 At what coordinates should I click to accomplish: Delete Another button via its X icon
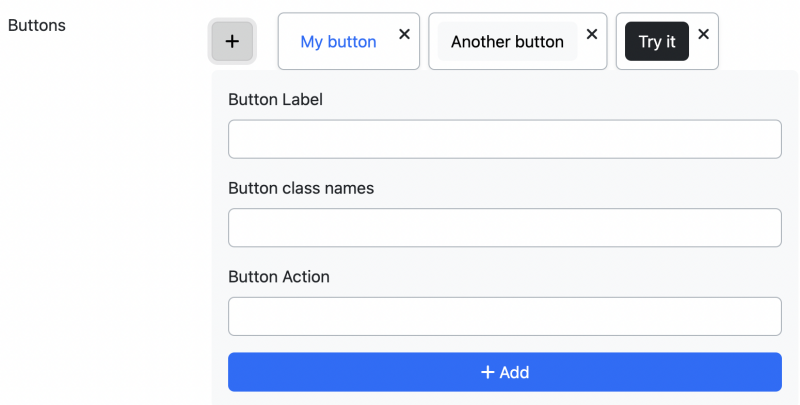pyautogui.click(x=592, y=34)
